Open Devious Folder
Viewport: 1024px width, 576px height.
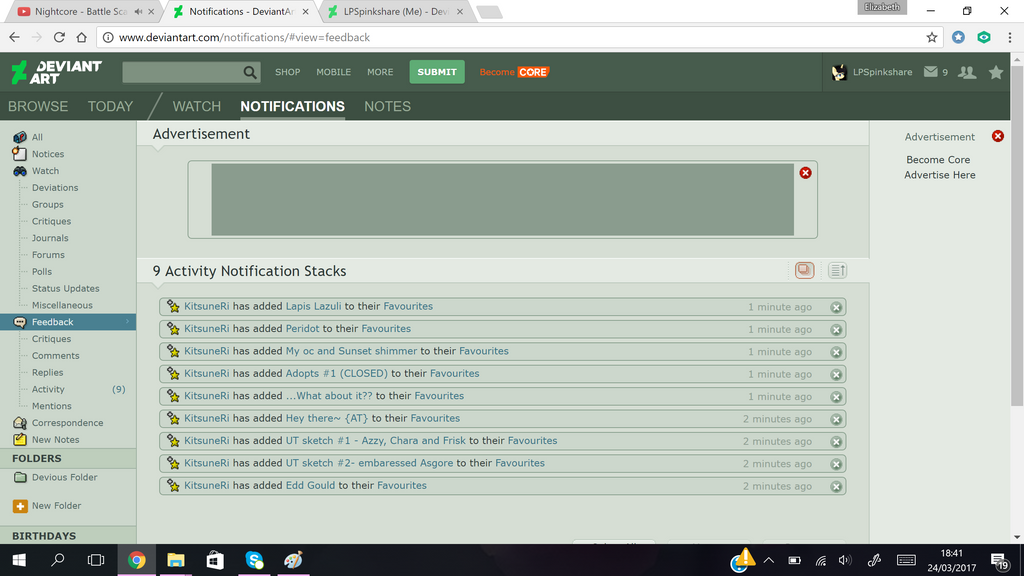coord(64,477)
